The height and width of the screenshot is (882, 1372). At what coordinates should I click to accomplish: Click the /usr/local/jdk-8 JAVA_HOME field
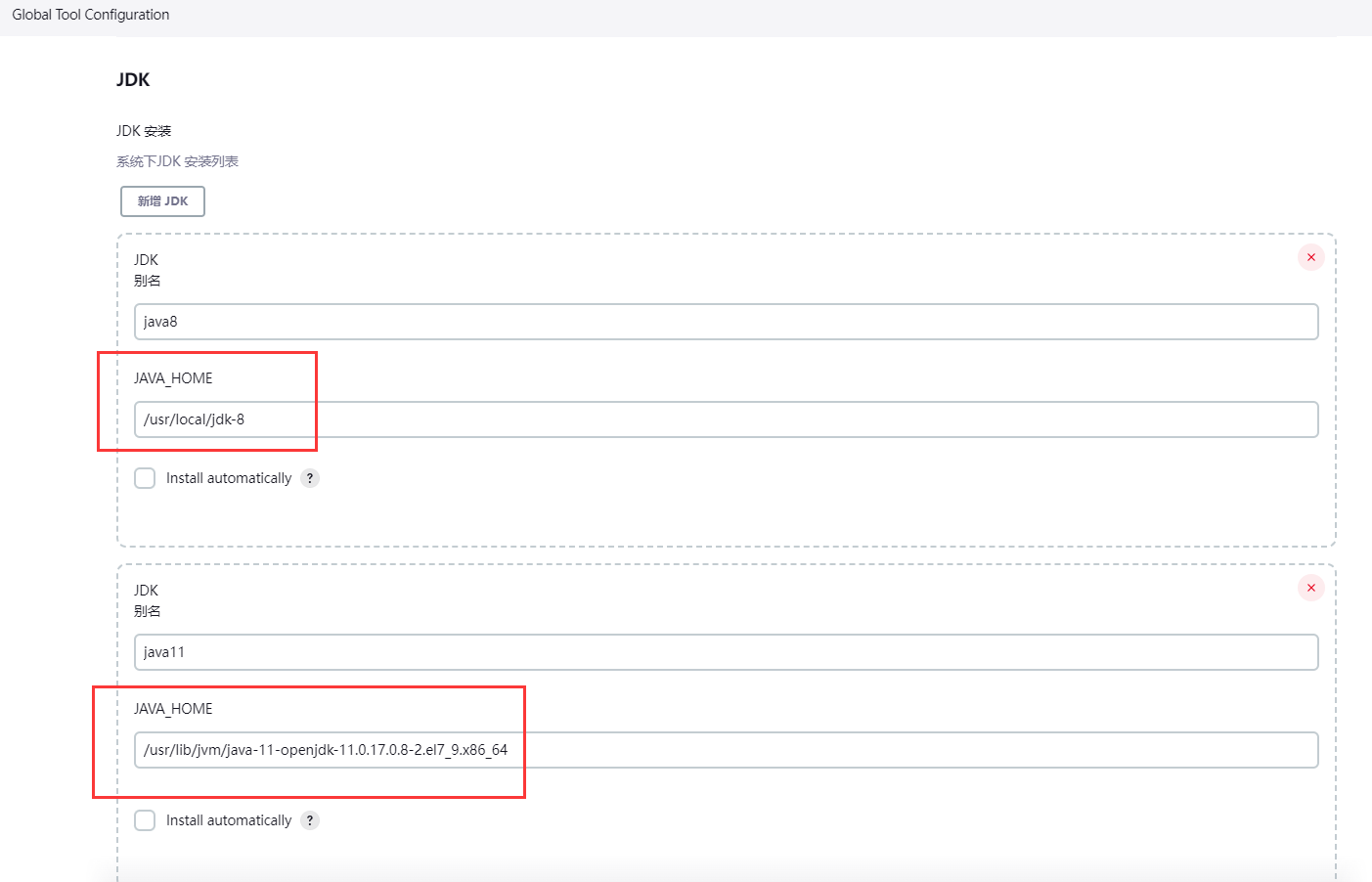(x=726, y=419)
